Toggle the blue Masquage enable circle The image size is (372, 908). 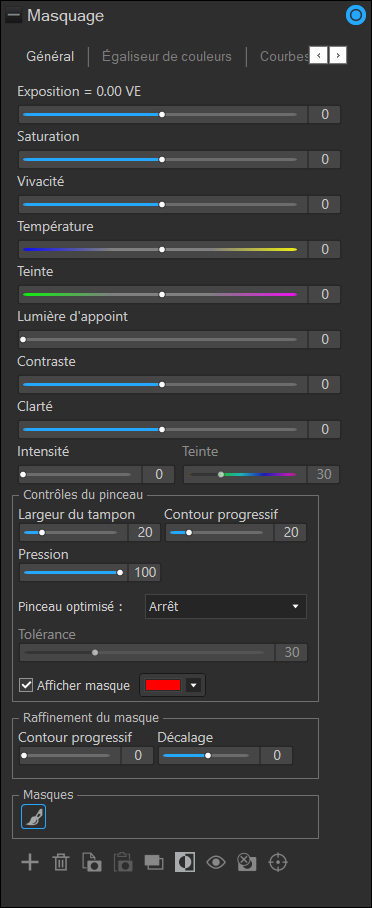354,16
